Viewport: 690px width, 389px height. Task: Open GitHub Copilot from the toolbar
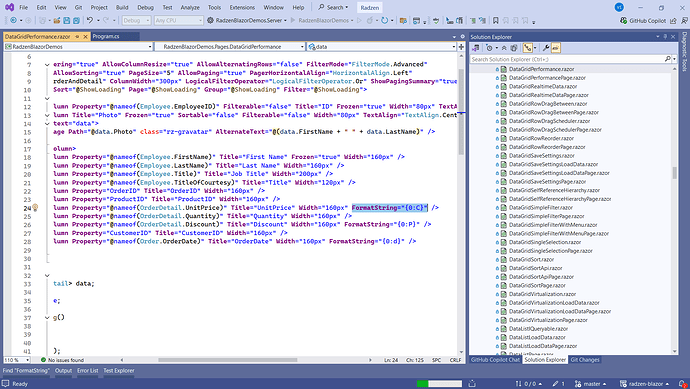pyautogui.click(x=643, y=20)
